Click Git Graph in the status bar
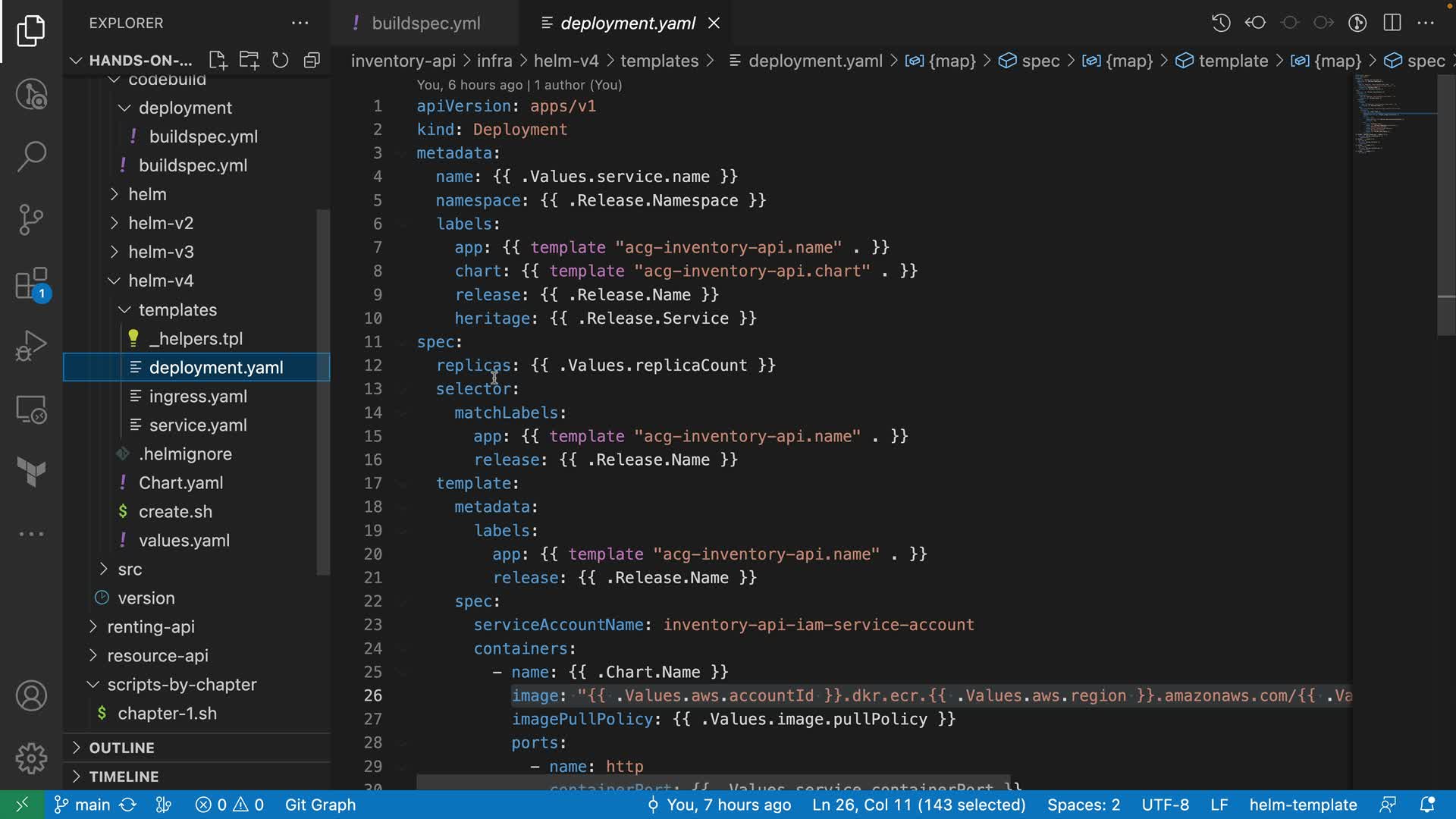This screenshot has height=819, width=1456. click(x=320, y=805)
